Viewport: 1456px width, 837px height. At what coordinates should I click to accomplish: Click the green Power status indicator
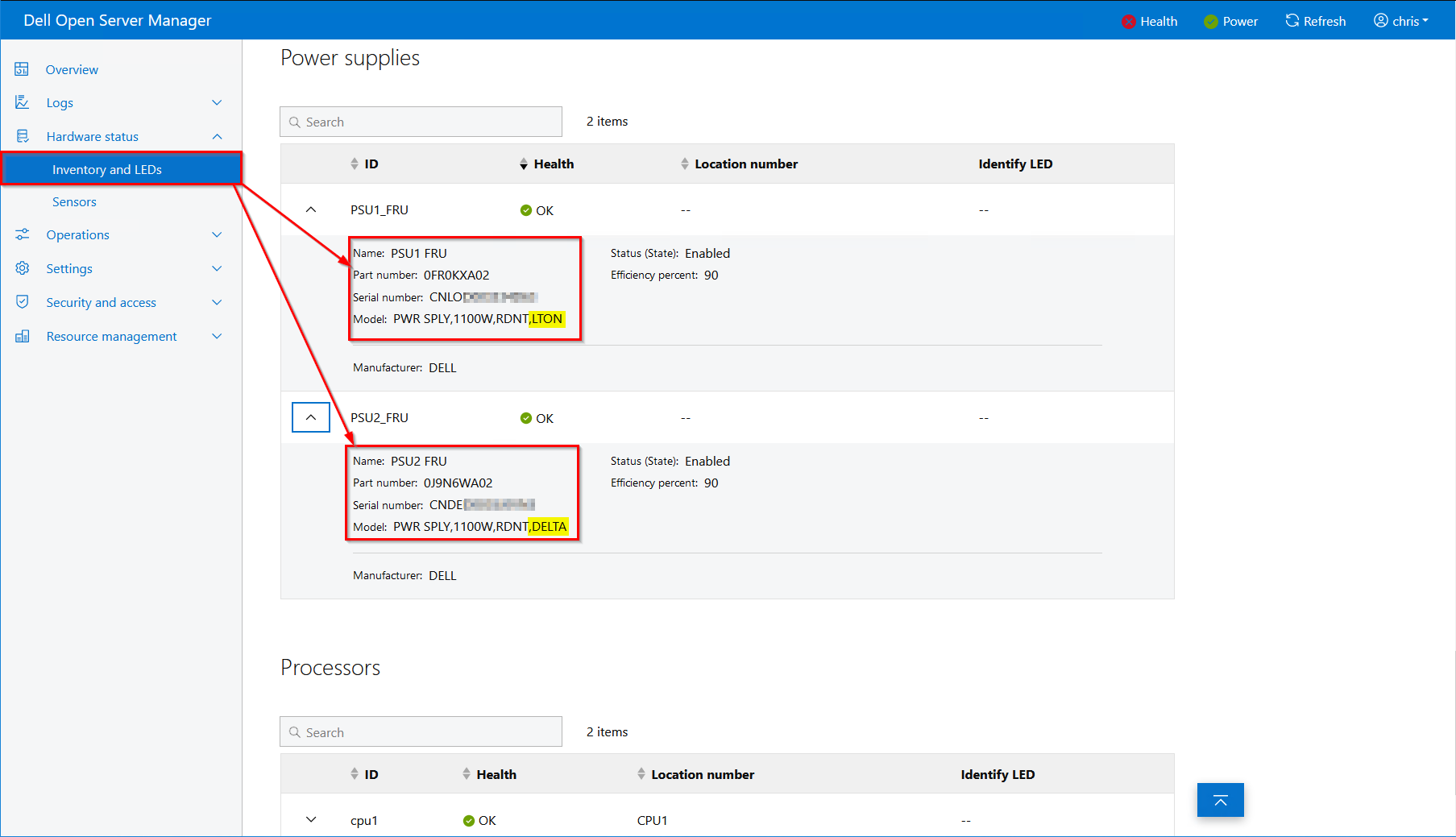pos(1210,22)
